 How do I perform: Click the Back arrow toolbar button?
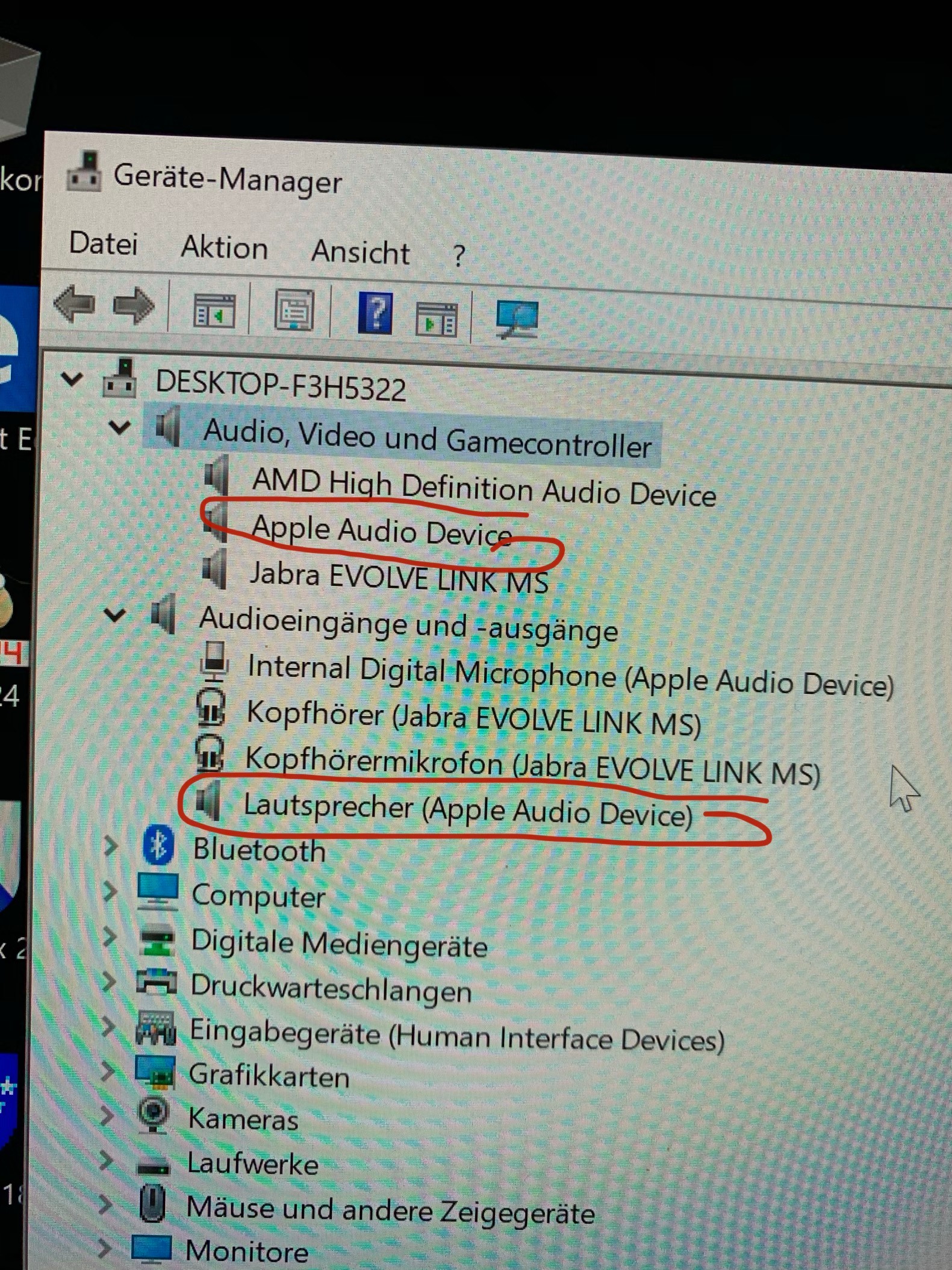[x=75, y=304]
